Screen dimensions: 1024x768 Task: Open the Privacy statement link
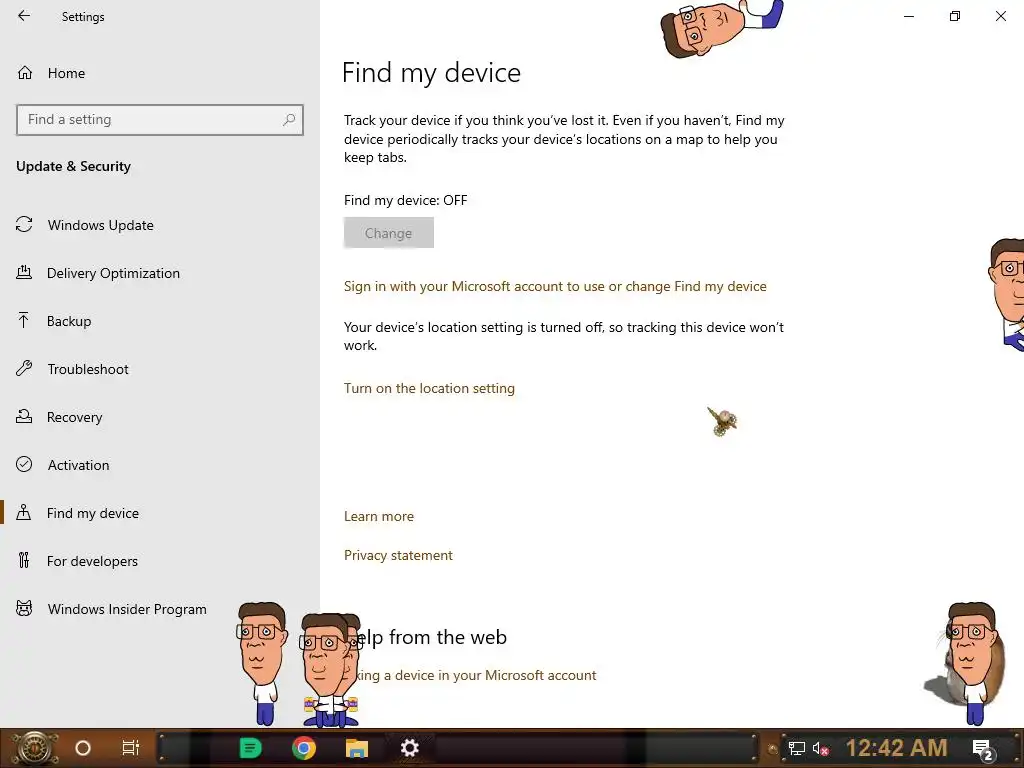click(x=398, y=556)
